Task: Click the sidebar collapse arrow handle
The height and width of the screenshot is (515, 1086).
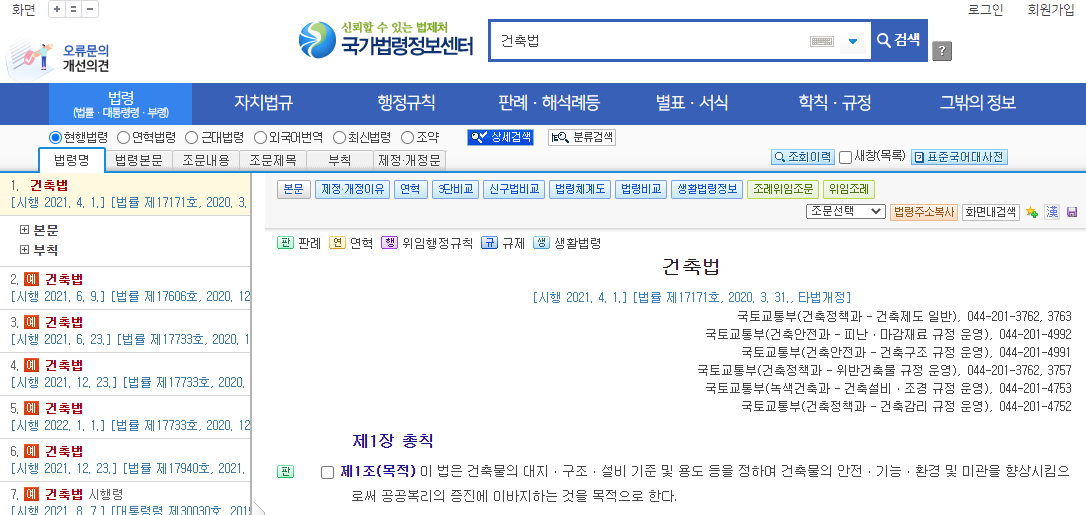Action: 259,509
